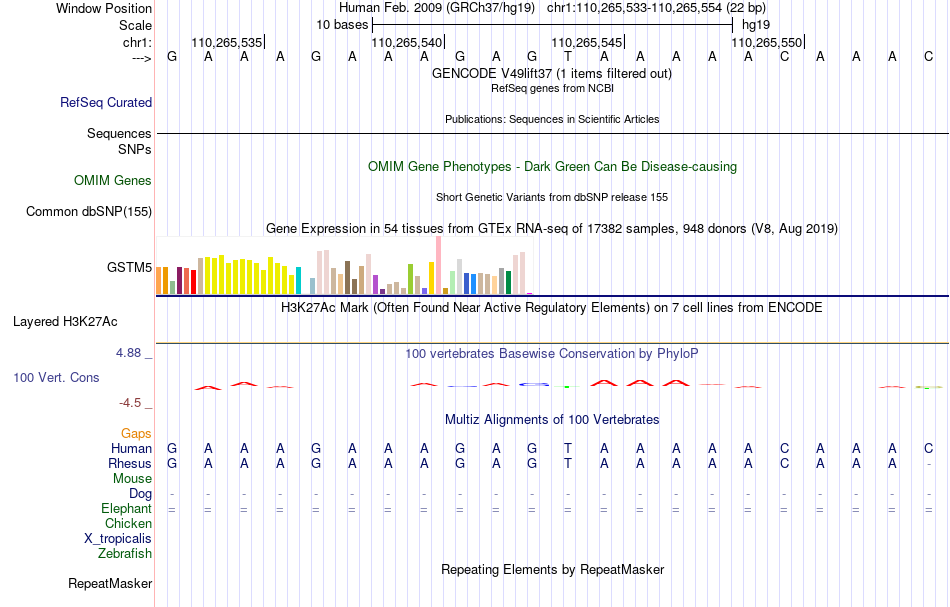Open the Basewise Conservation by PhyloP title

click(x=552, y=354)
